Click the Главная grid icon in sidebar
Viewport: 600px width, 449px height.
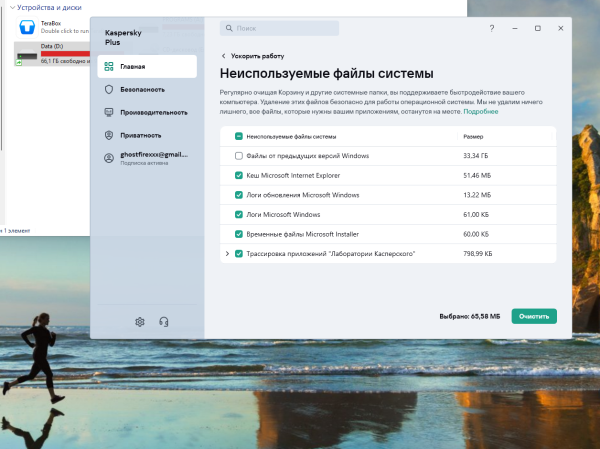[109, 67]
